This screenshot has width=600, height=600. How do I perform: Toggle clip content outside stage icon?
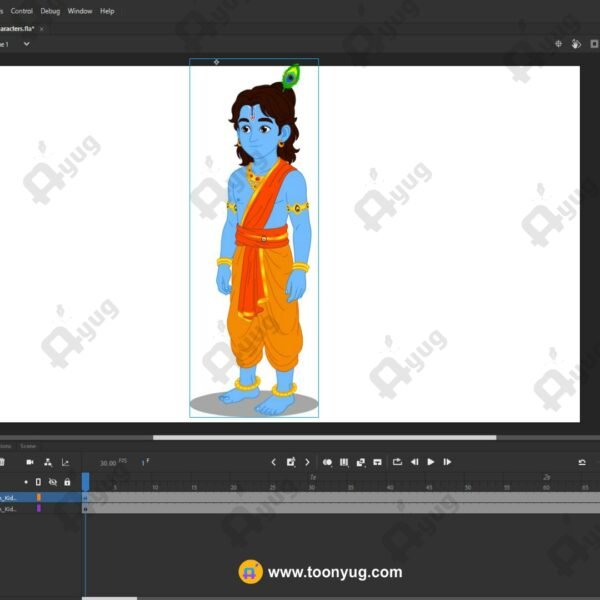[x=594, y=44]
